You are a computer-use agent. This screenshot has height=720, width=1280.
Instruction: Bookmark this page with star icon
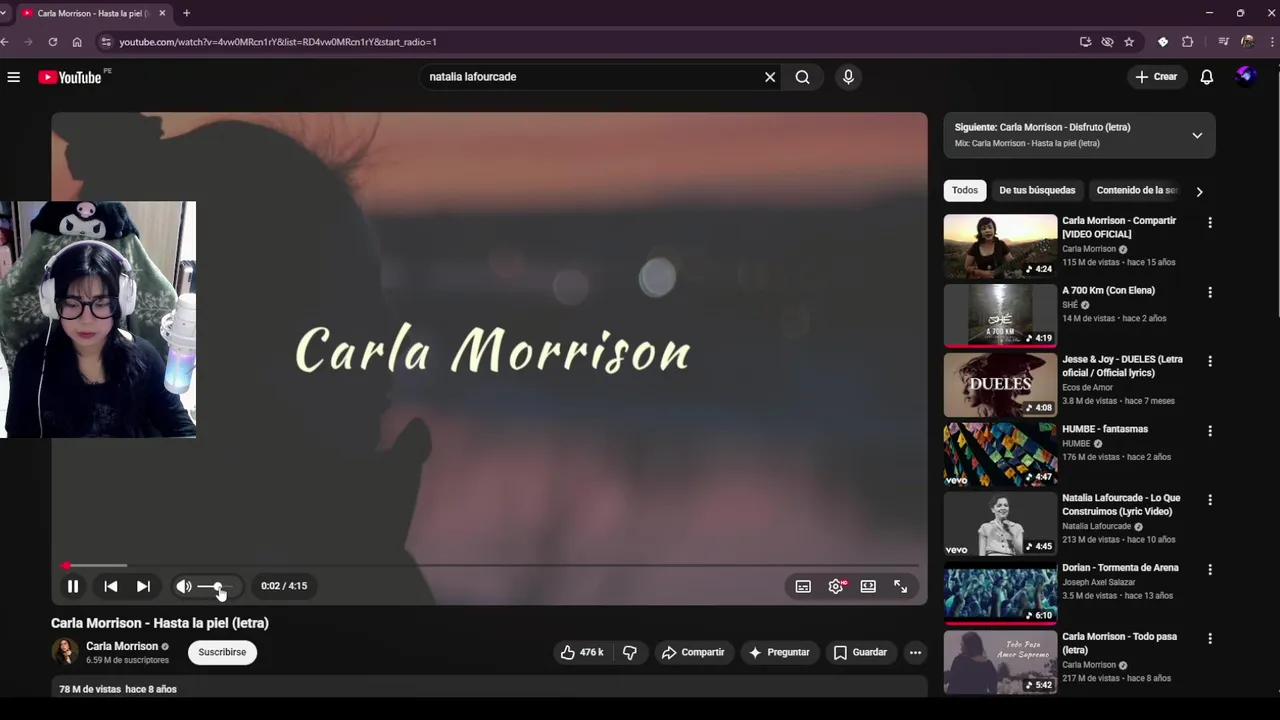[1129, 42]
